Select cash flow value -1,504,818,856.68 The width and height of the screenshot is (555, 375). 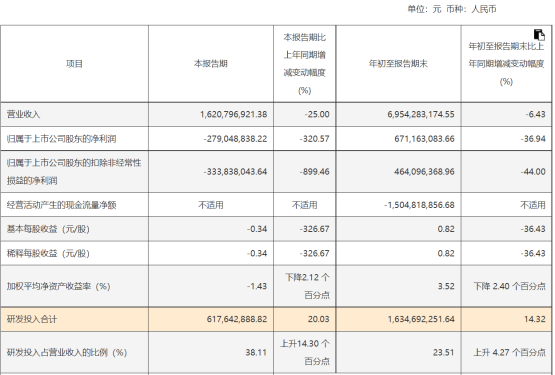[419, 205]
